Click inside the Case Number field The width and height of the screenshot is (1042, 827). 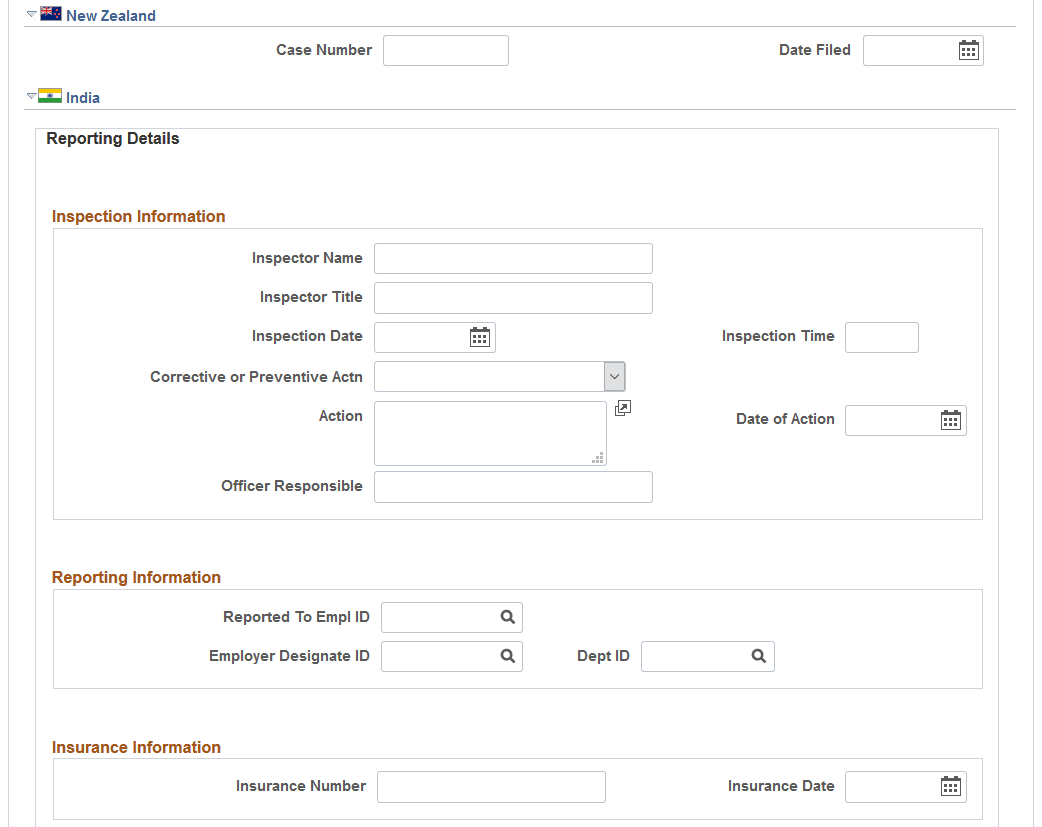click(x=445, y=50)
